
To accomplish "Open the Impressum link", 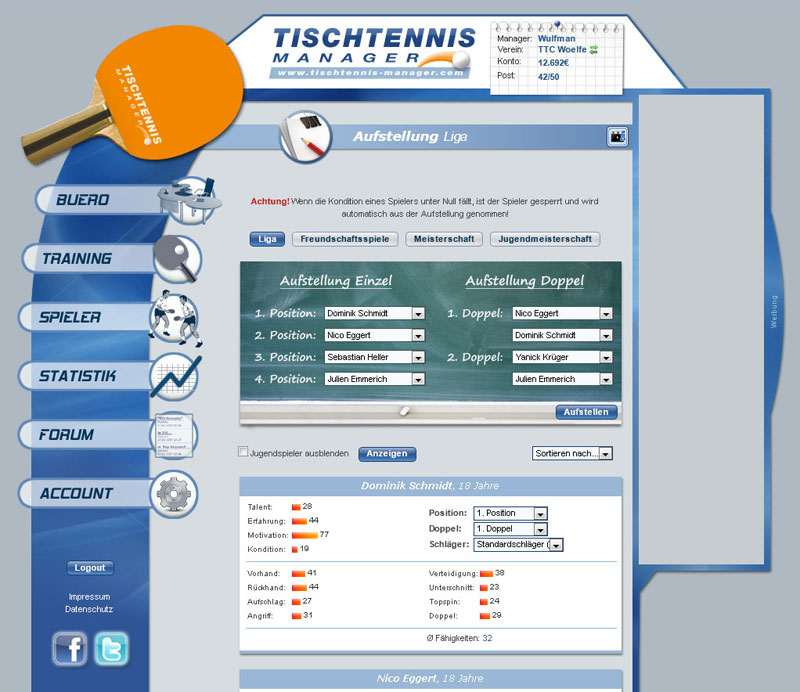I will click(89, 597).
